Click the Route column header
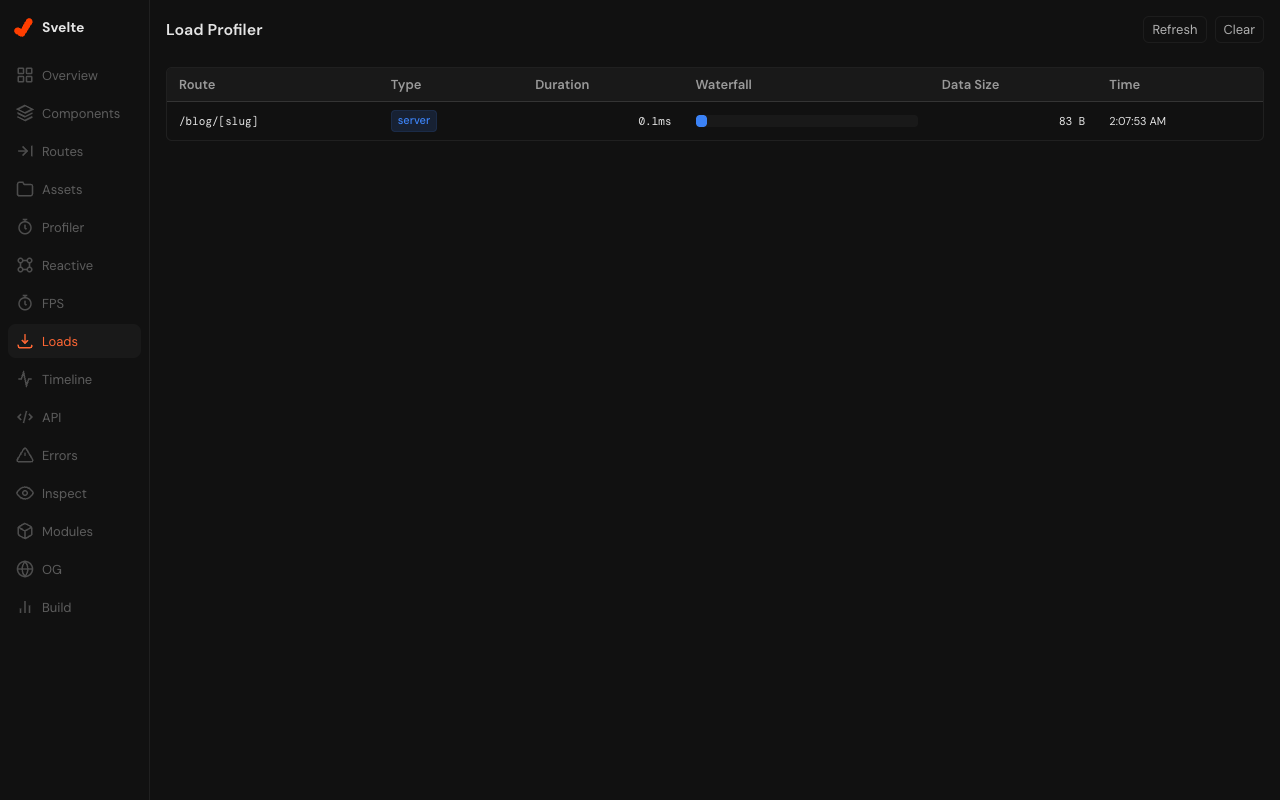 tap(197, 85)
